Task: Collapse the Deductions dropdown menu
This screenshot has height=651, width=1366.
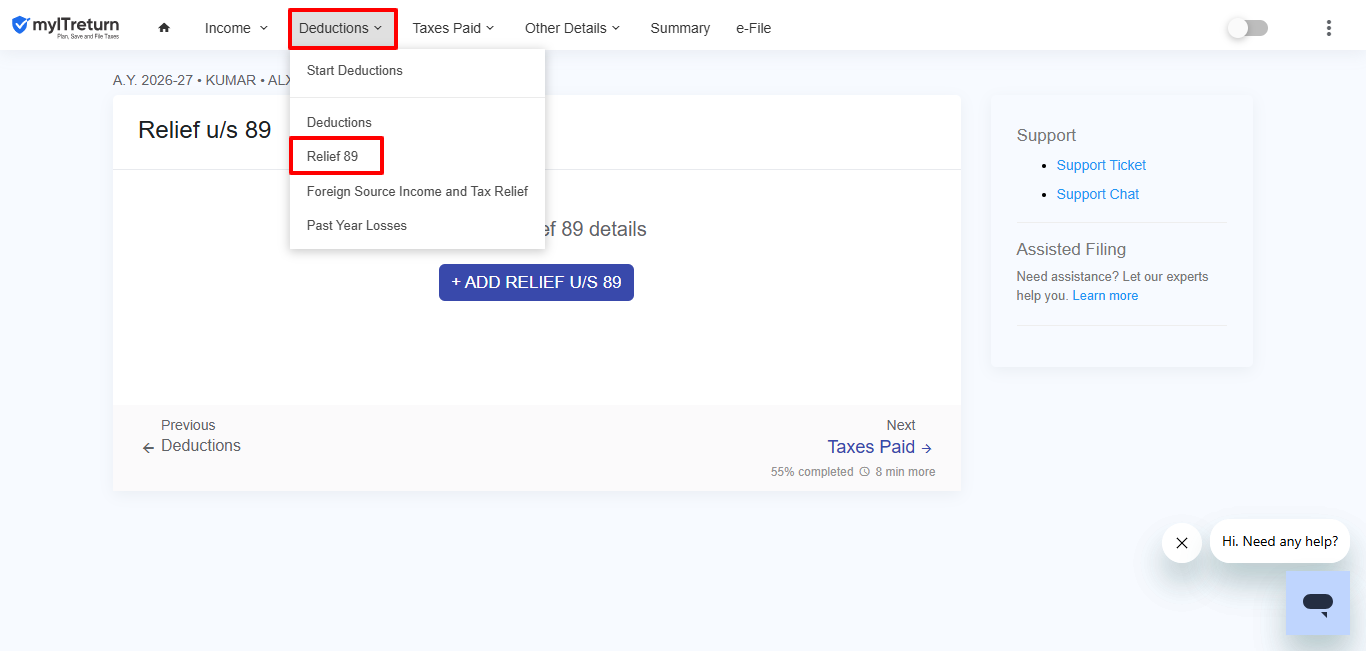Action: pos(342,28)
